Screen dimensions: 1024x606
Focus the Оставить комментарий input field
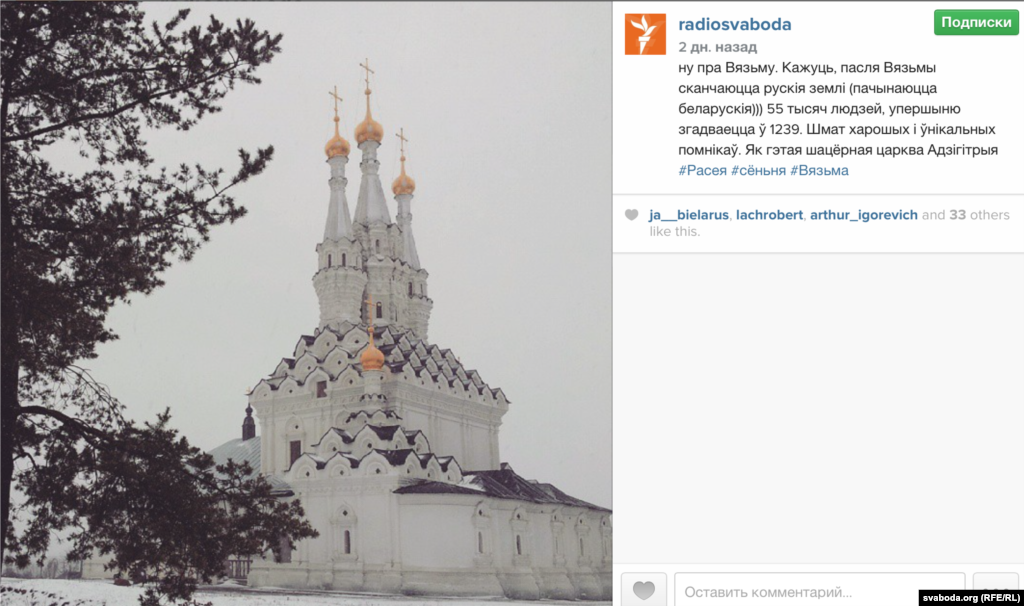click(820, 589)
